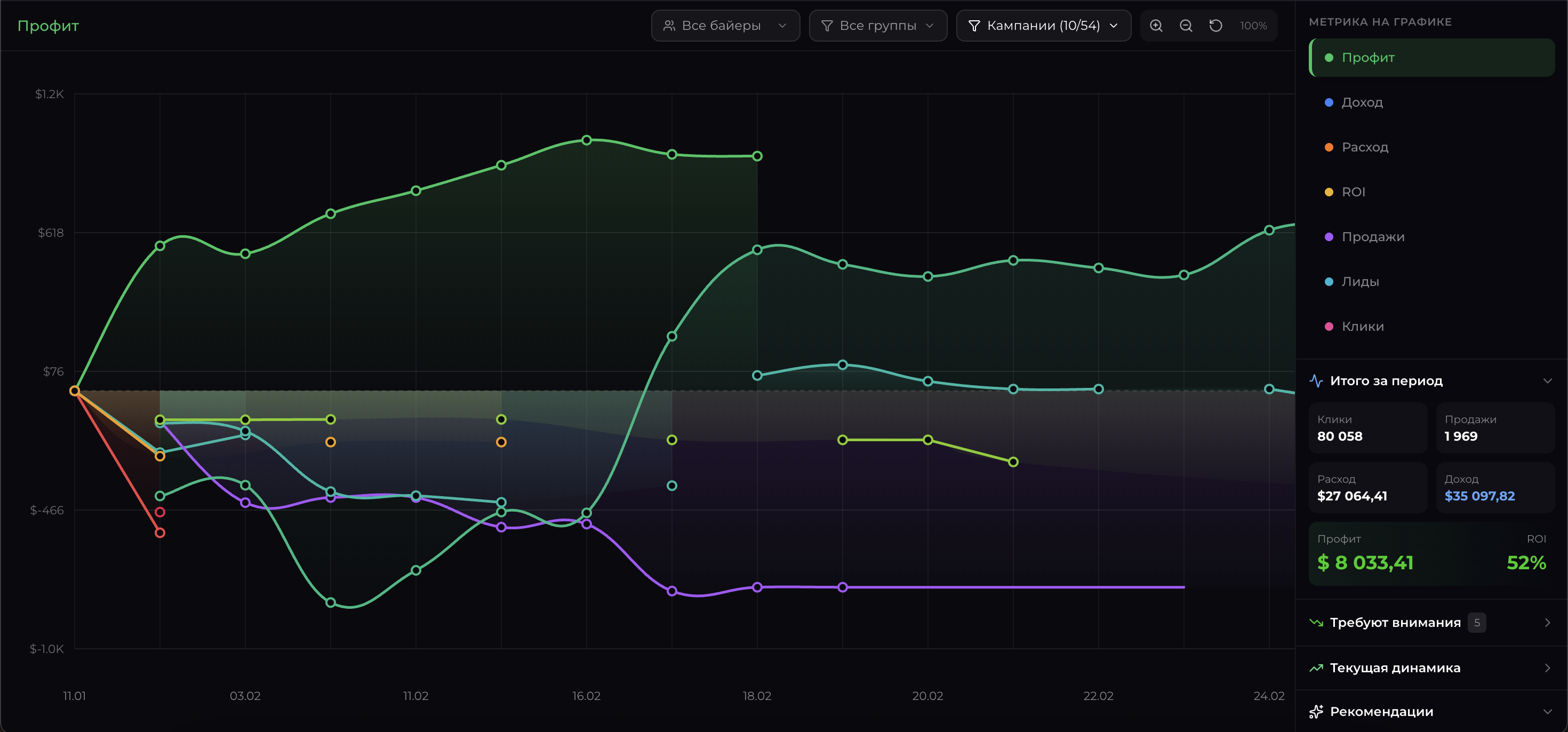Image resolution: width=1568 pixels, height=732 pixels.
Task: Open the Все группы dropdown
Action: point(877,26)
